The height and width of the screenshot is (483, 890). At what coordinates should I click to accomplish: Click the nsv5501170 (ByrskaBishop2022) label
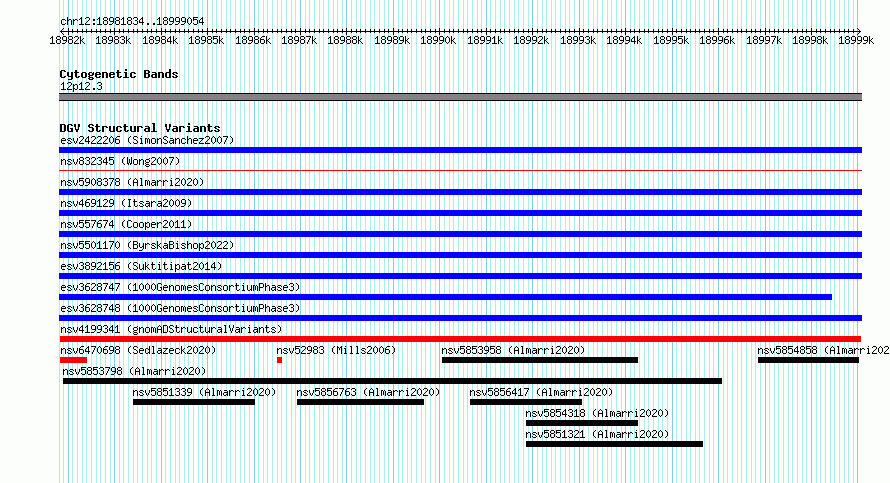147,245
